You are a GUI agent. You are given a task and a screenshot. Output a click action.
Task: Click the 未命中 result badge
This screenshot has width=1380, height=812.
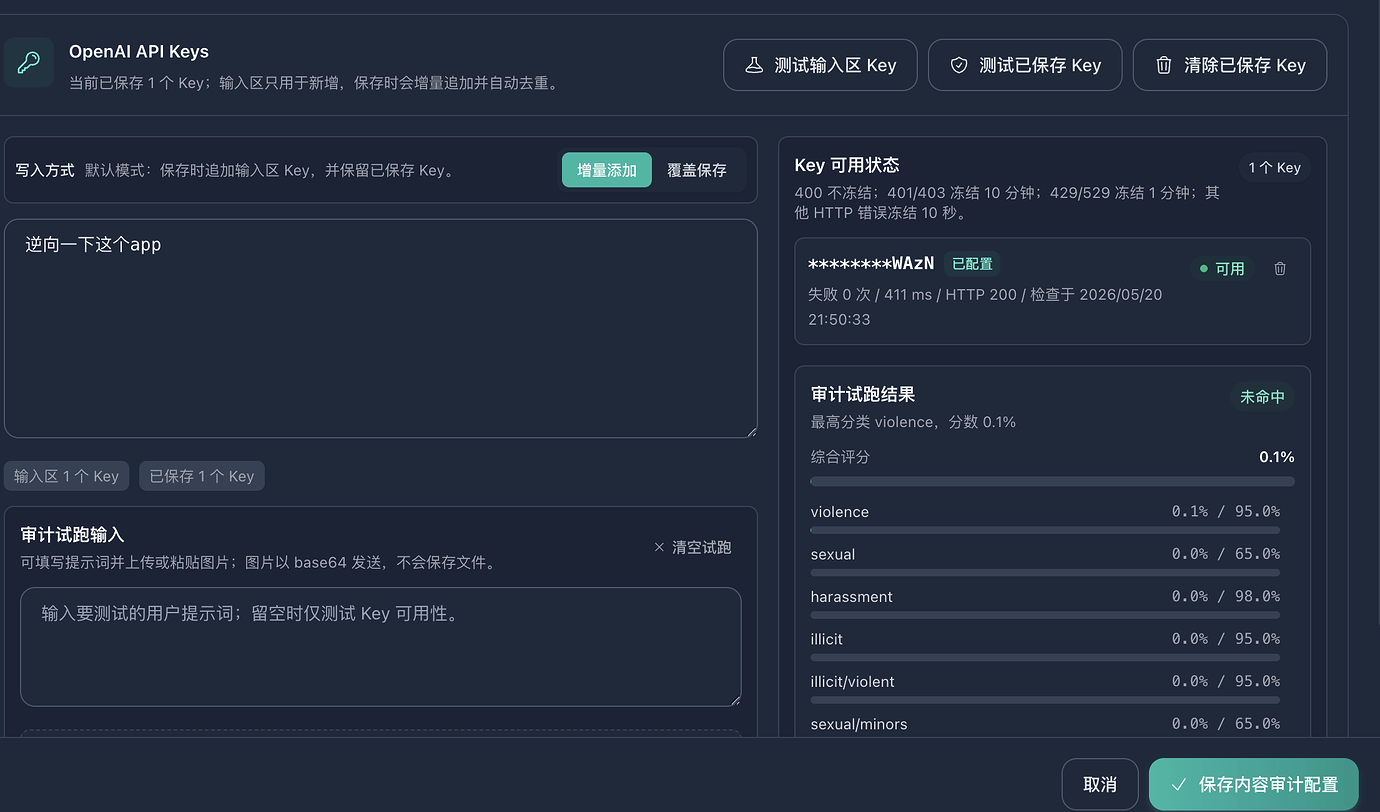click(x=1262, y=397)
